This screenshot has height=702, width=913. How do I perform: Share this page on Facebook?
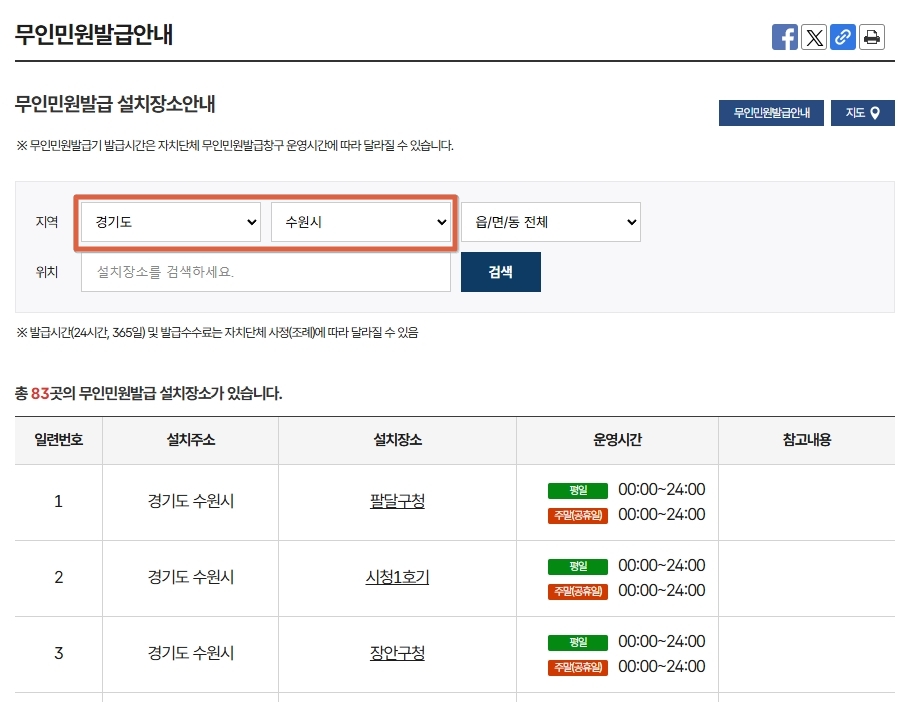(x=786, y=37)
